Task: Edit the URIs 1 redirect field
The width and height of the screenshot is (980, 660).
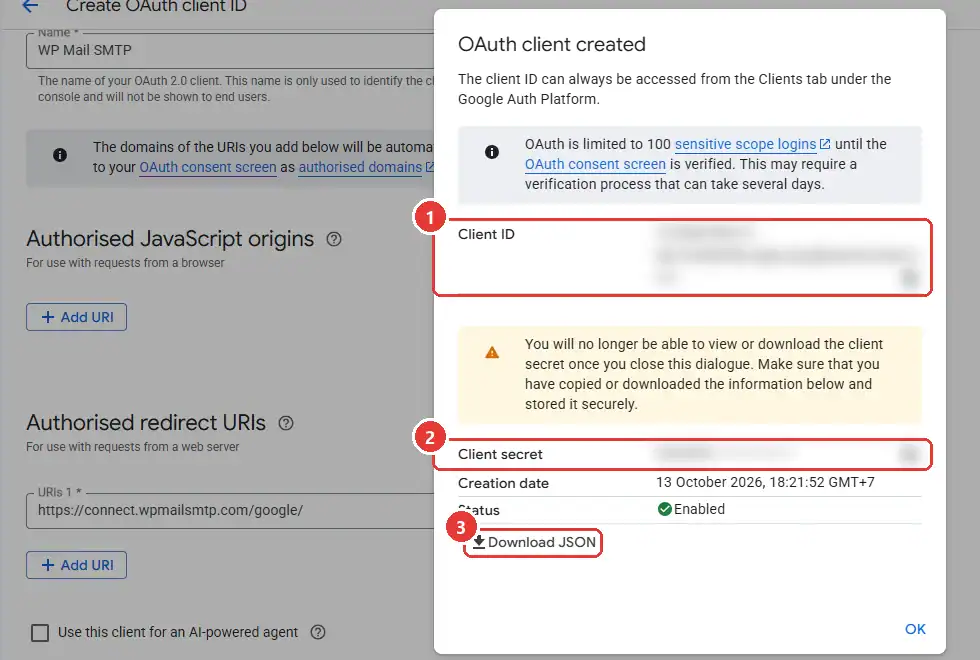Action: pos(230,510)
